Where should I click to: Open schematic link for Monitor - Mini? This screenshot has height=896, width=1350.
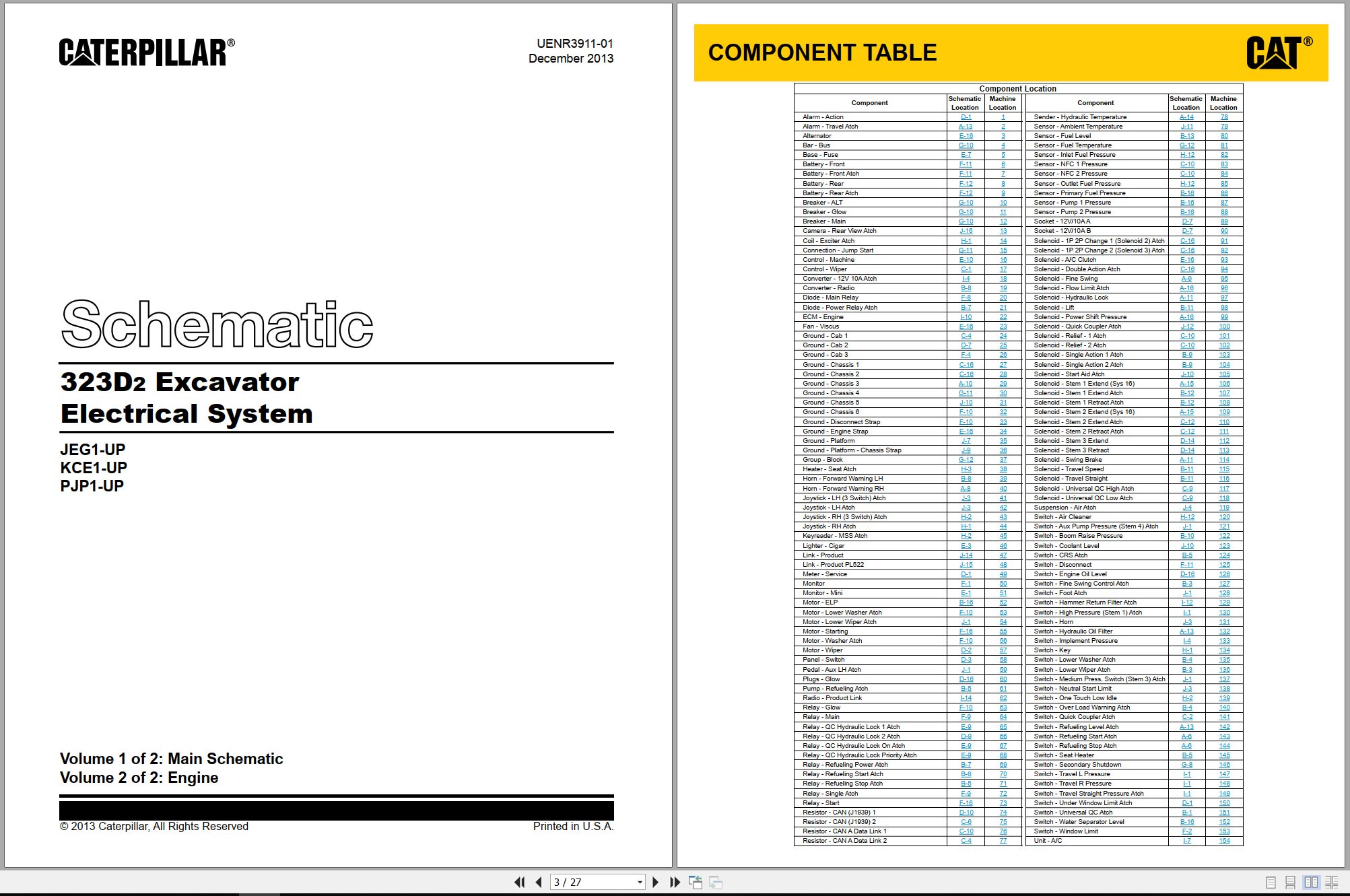(966, 593)
